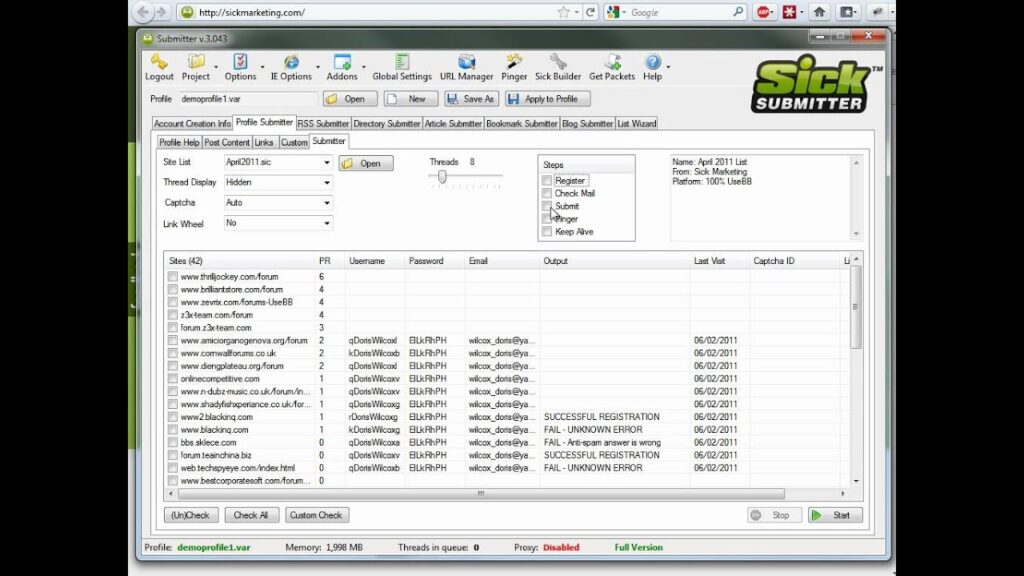Reload the page in the browser

590,12
